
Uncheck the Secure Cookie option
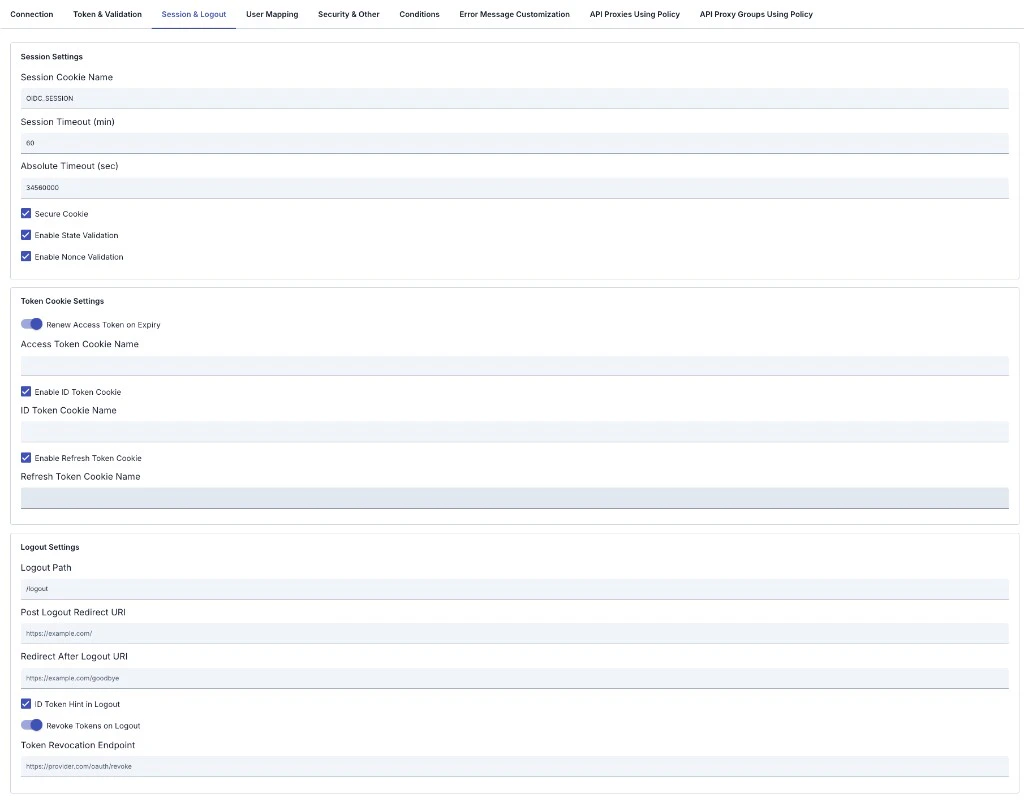point(26,213)
